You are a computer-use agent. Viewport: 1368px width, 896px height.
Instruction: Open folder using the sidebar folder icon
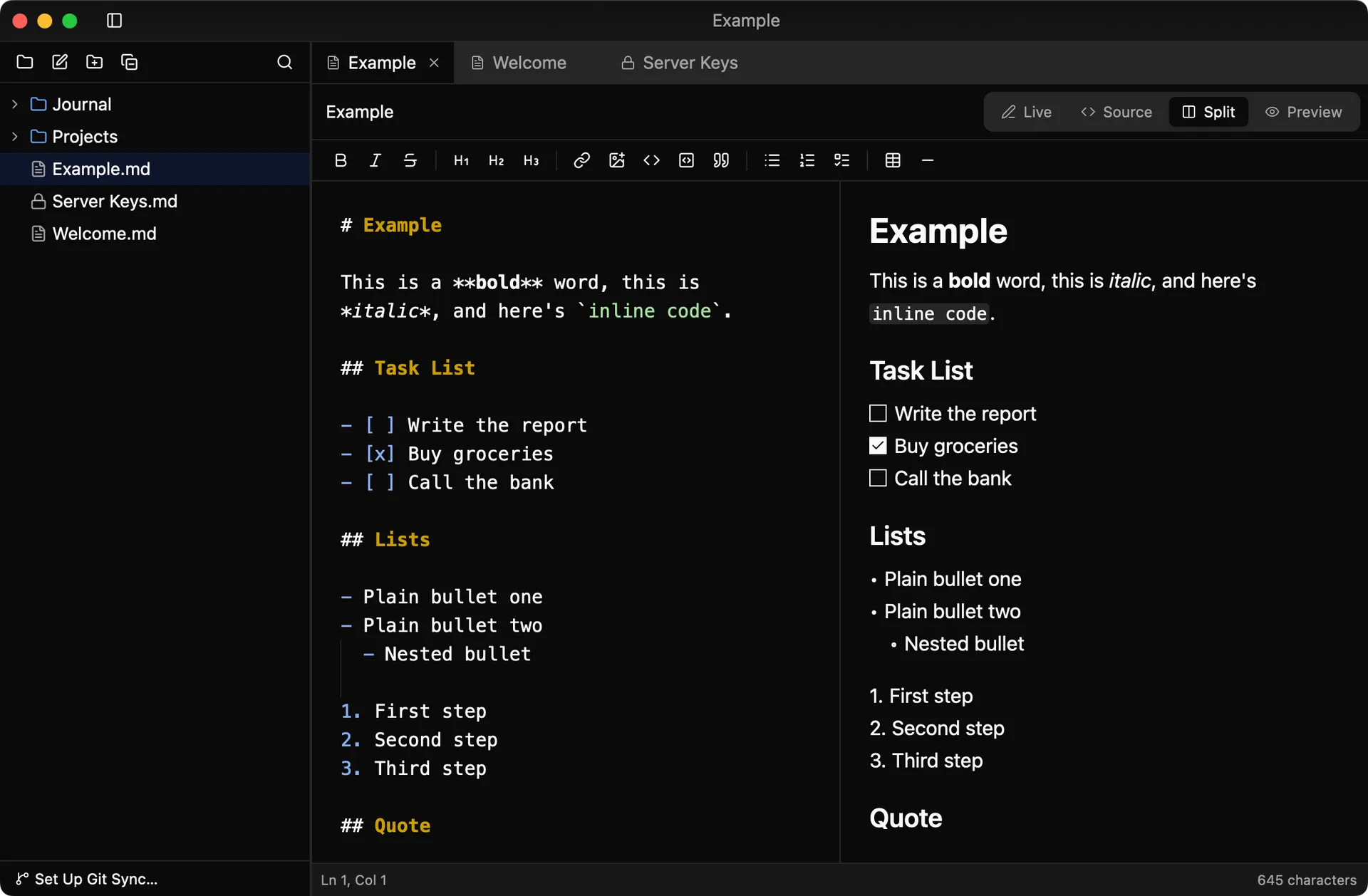25,62
